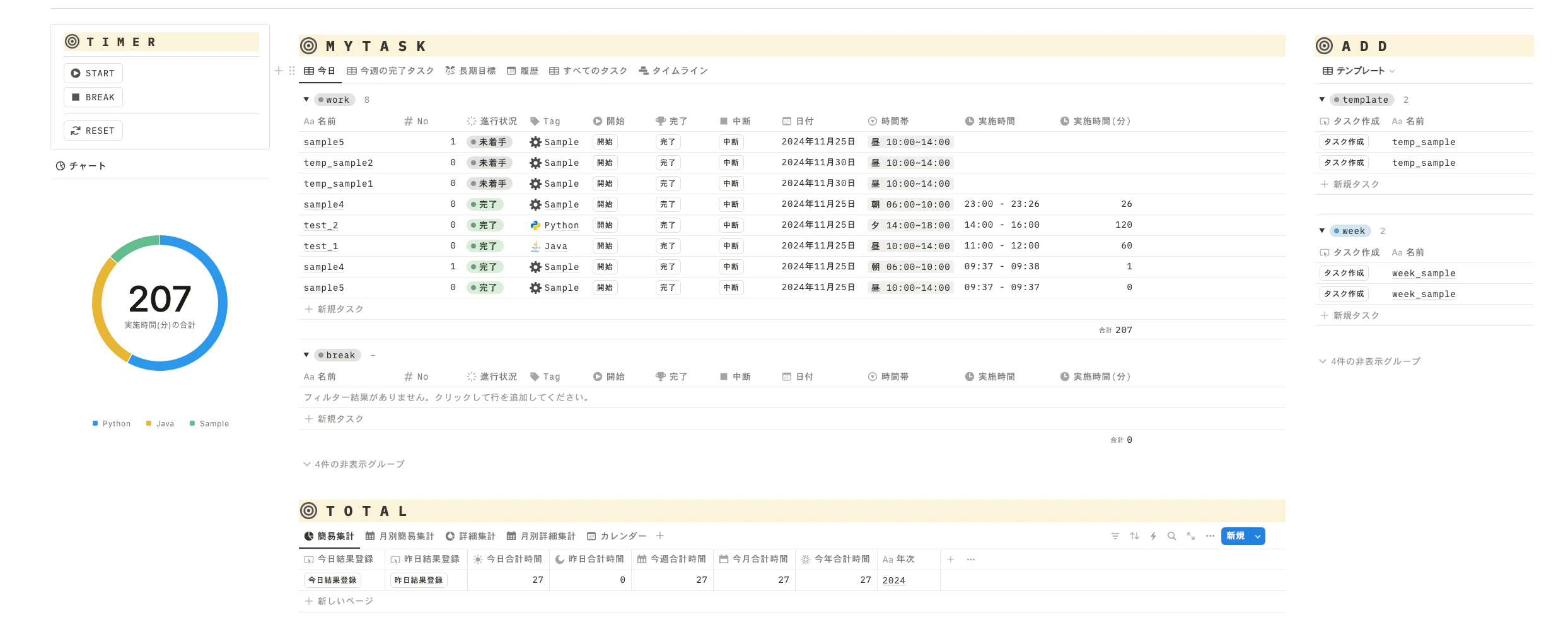Open column options dots in TOTAL header
The image size is (1568, 620).
click(x=971, y=559)
